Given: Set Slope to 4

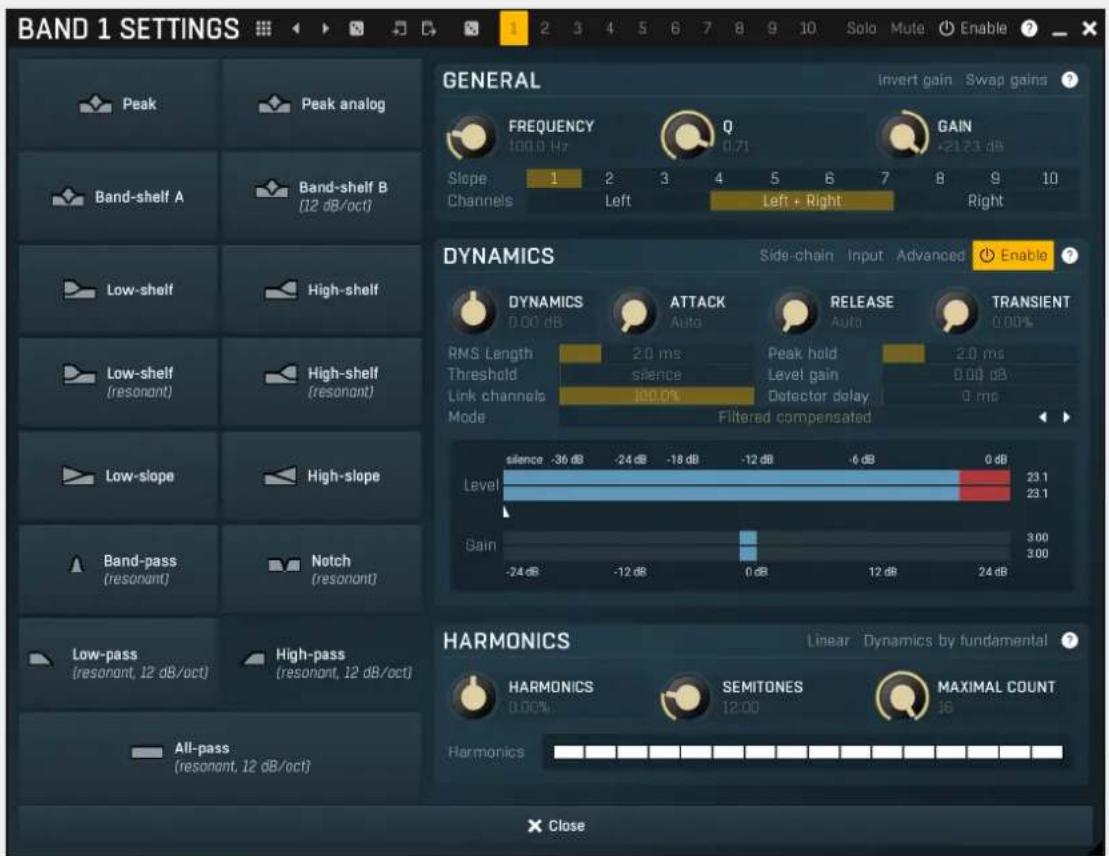Looking at the screenshot, I should (x=719, y=178).
